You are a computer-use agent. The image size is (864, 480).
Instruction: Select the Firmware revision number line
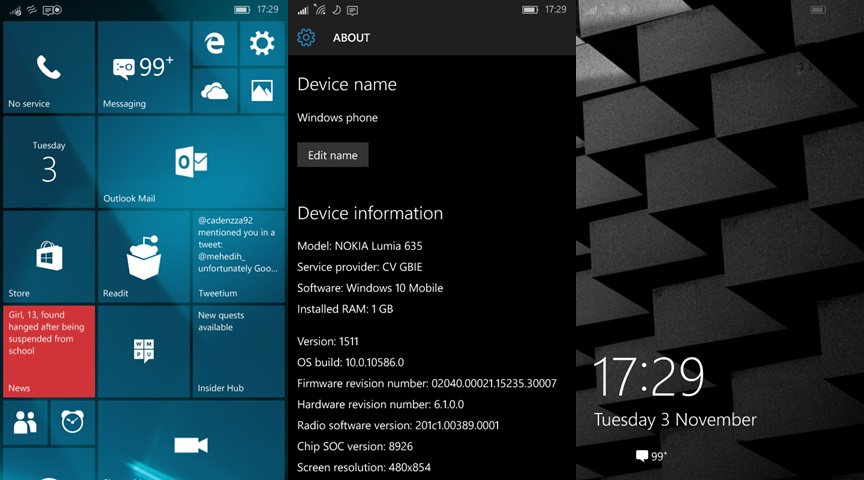coord(427,383)
